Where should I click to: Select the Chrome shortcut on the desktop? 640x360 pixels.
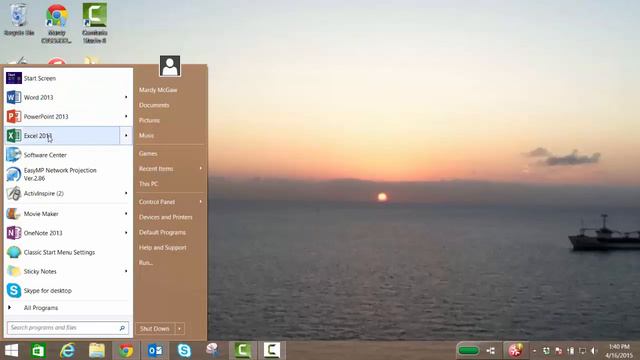tap(57, 24)
